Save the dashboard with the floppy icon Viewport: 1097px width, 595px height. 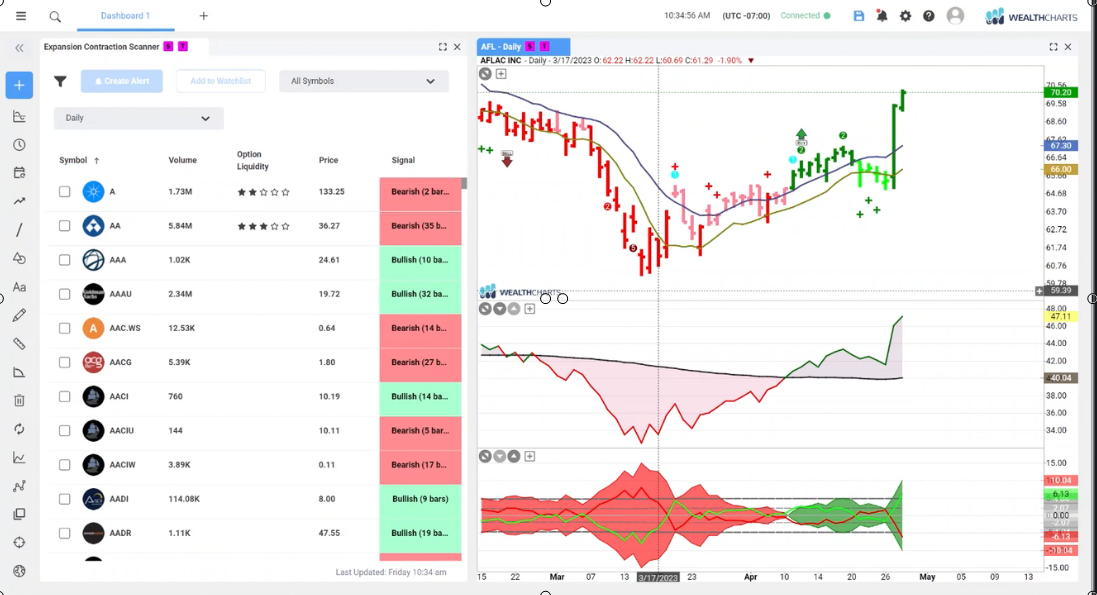pos(858,16)
